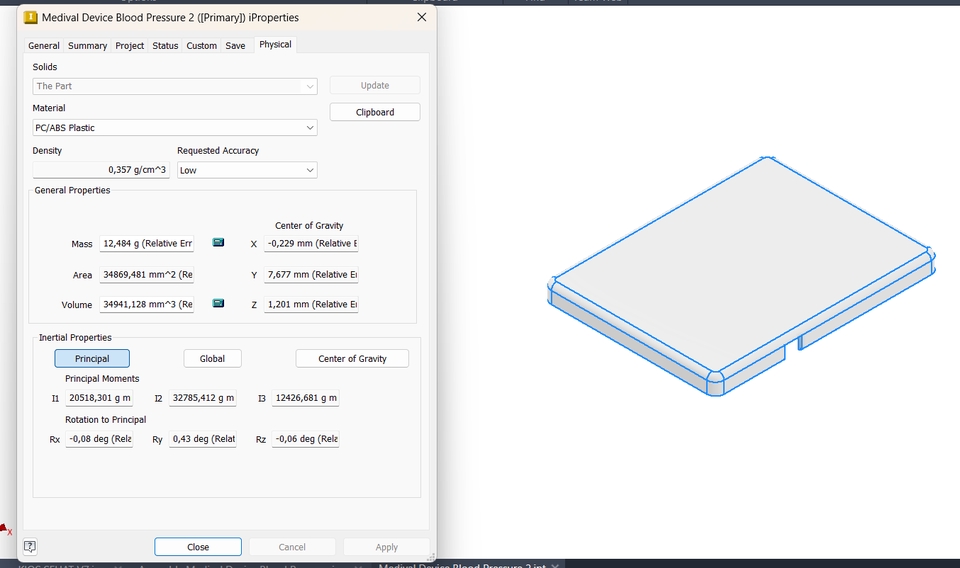
Task: Click the calculator icon beside Volume
Action: (218, 303)
